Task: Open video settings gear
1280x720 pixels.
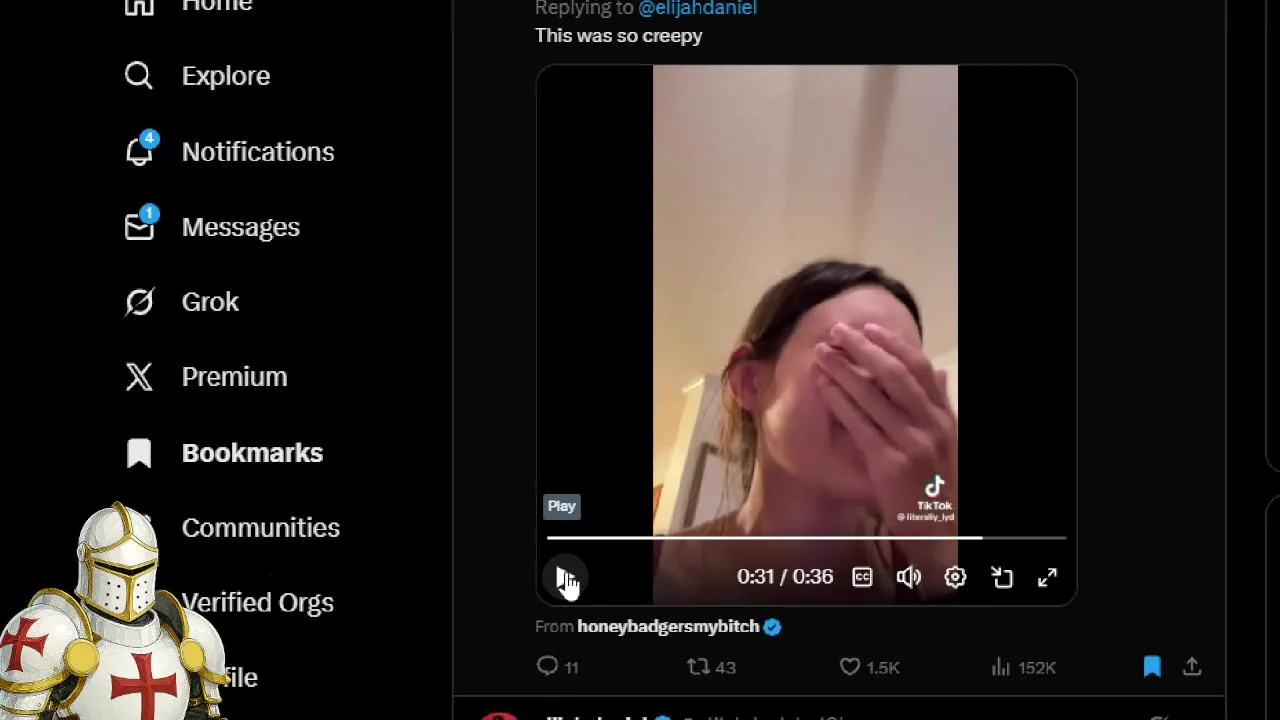Action: 955,577
